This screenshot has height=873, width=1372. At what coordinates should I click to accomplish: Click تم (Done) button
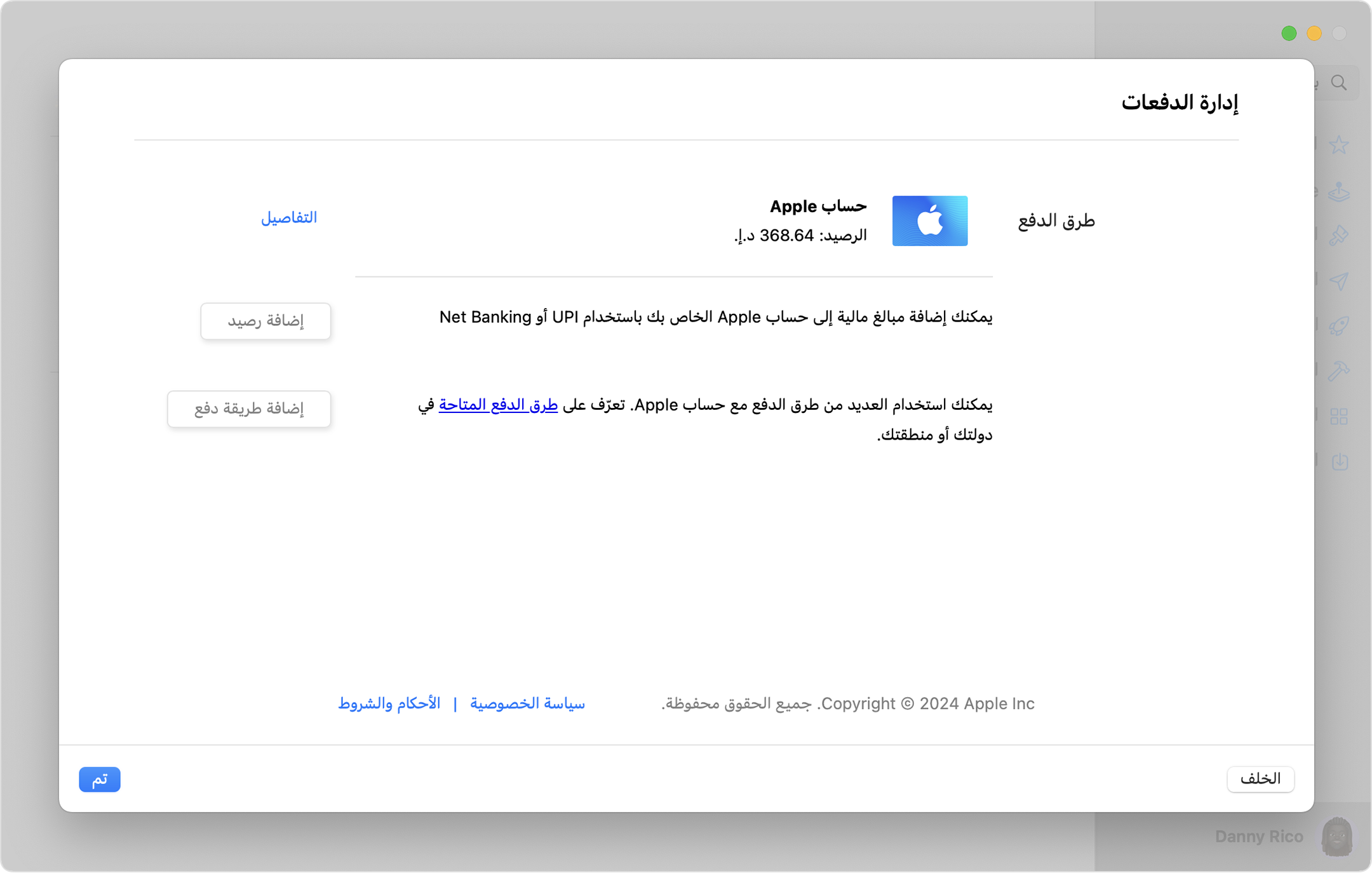click(x=100, y=779)
